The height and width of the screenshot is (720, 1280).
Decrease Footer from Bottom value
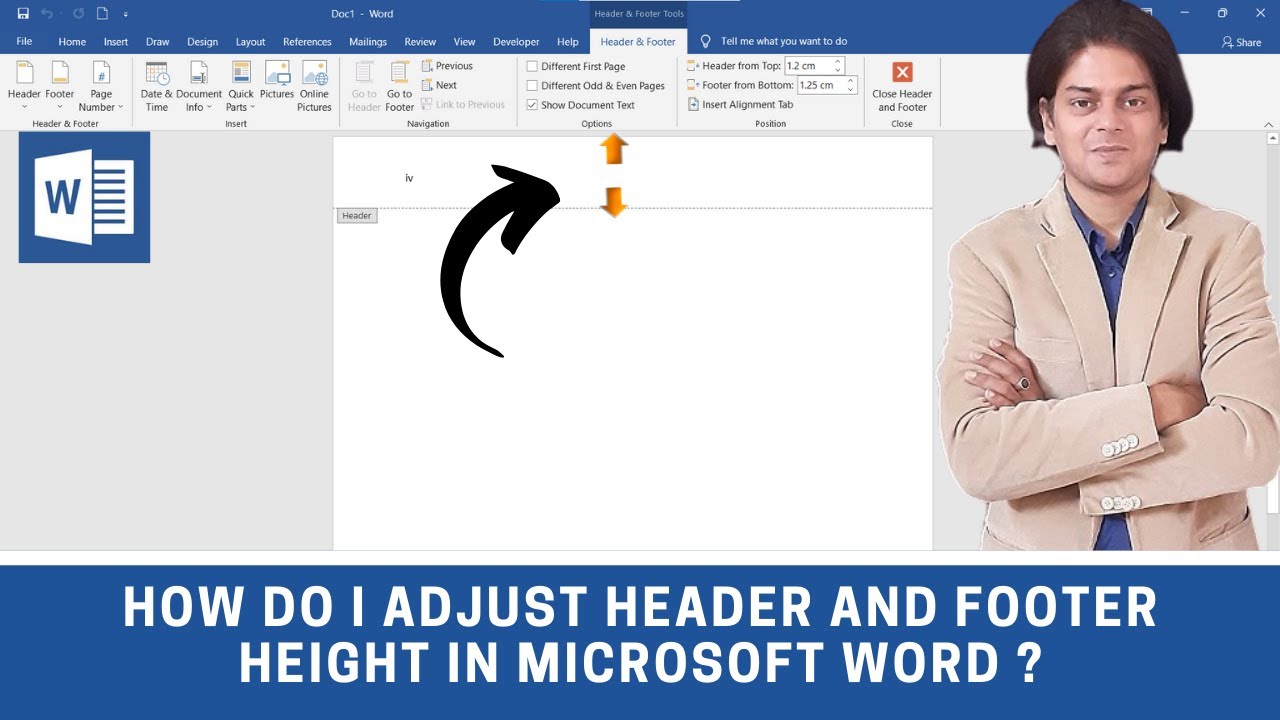[x=852, y=90]
